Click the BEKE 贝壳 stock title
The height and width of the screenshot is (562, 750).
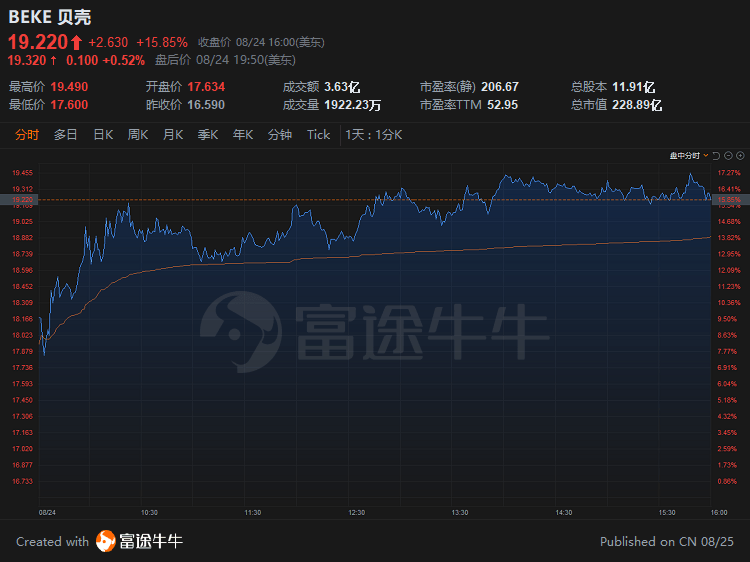pos(50,17)
